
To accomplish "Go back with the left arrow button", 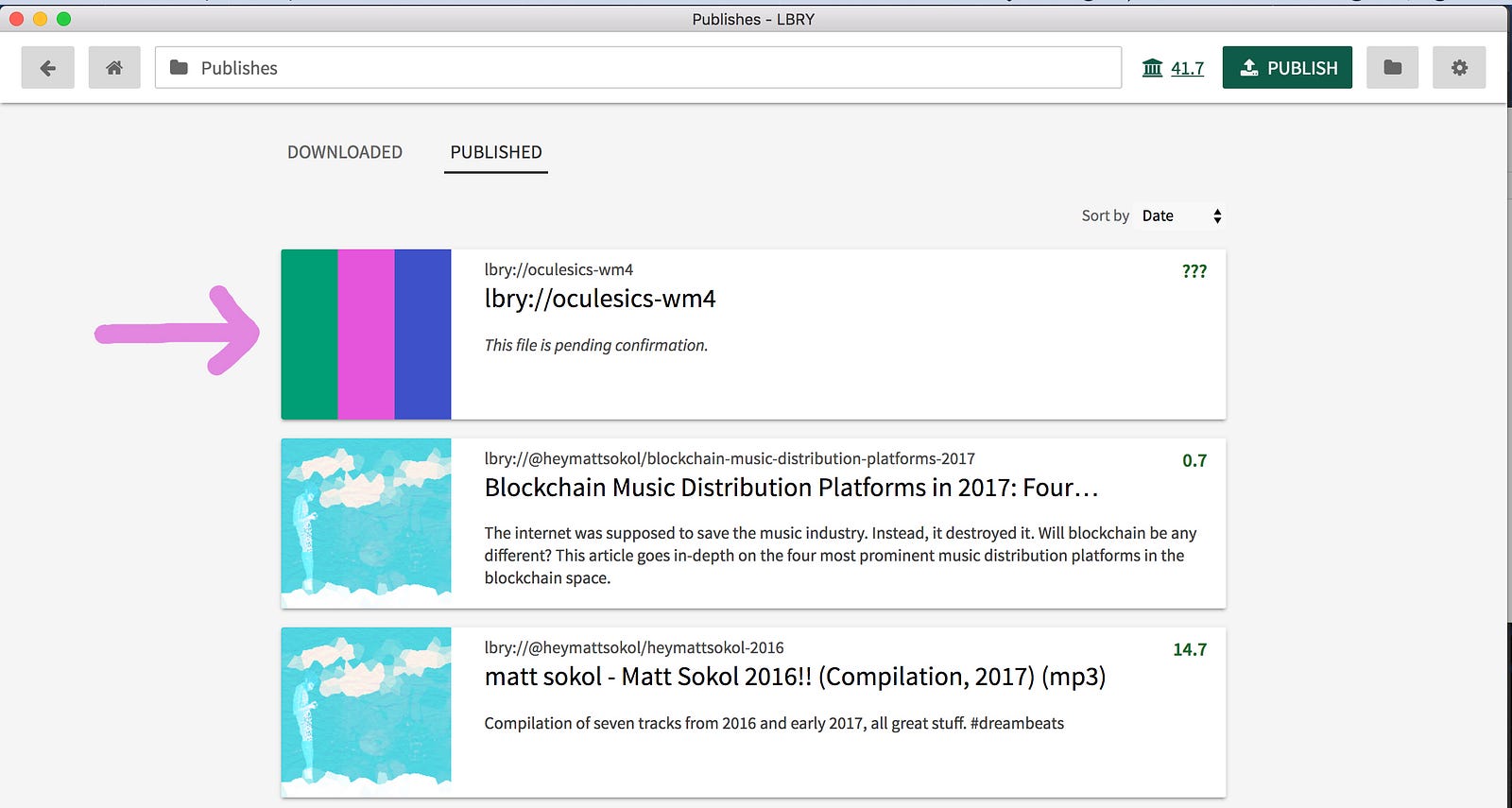I will pyautogui.click(x=48, y=68).
